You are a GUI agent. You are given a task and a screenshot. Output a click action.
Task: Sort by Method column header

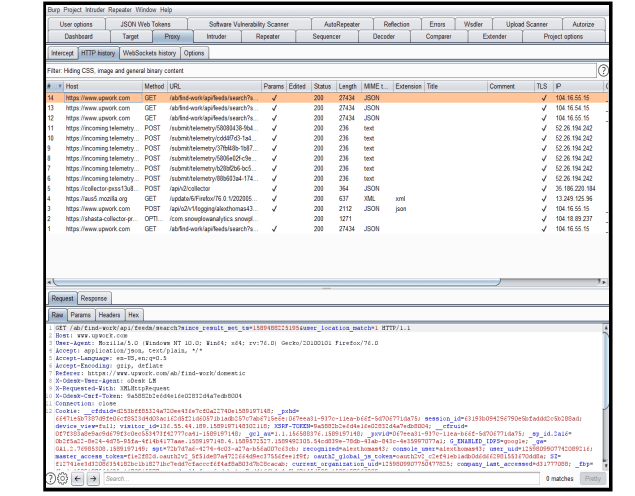155,86
